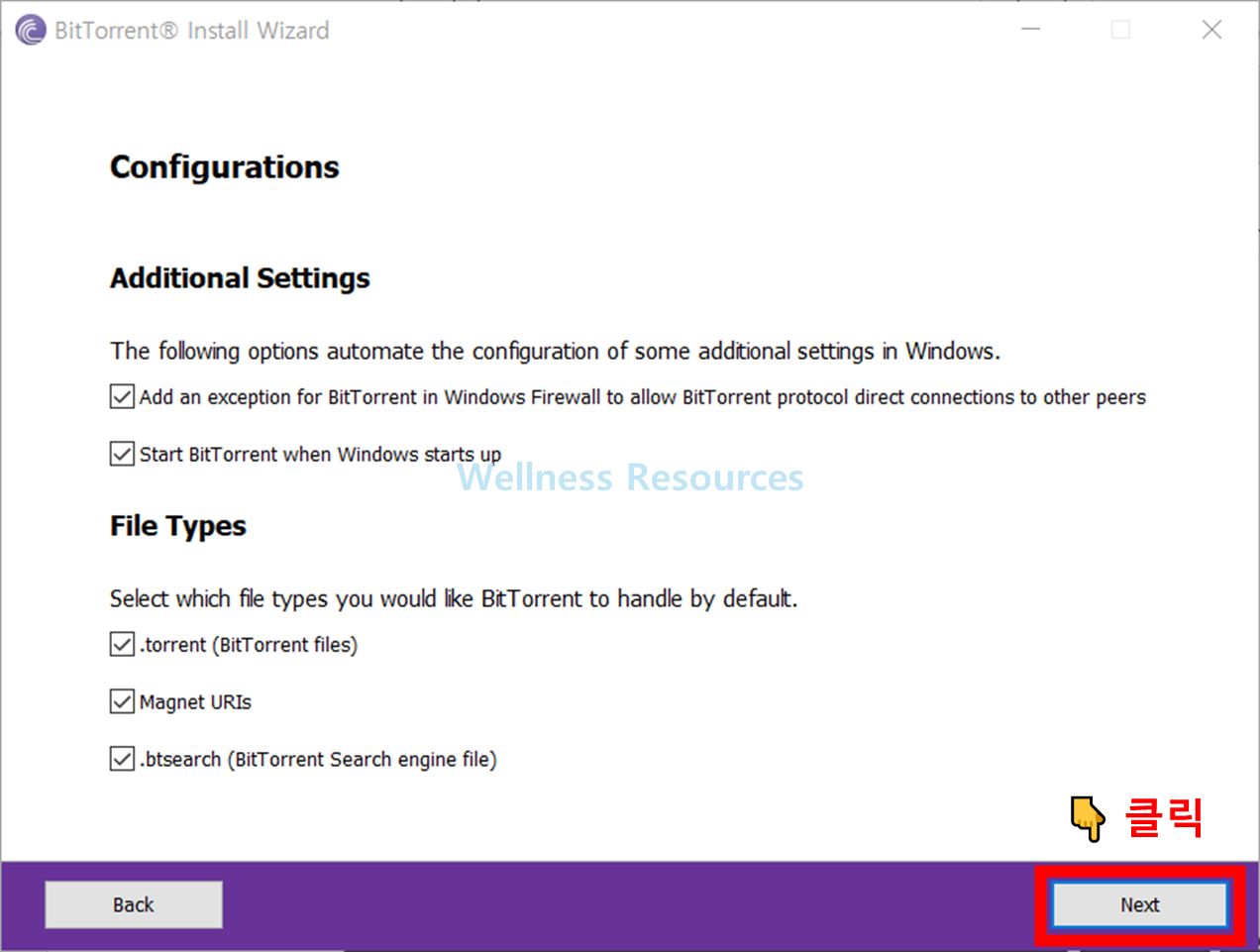Click the 'The following options automate' description
The width and height of the screenshot is (1260, 952).
coord(556,352)
